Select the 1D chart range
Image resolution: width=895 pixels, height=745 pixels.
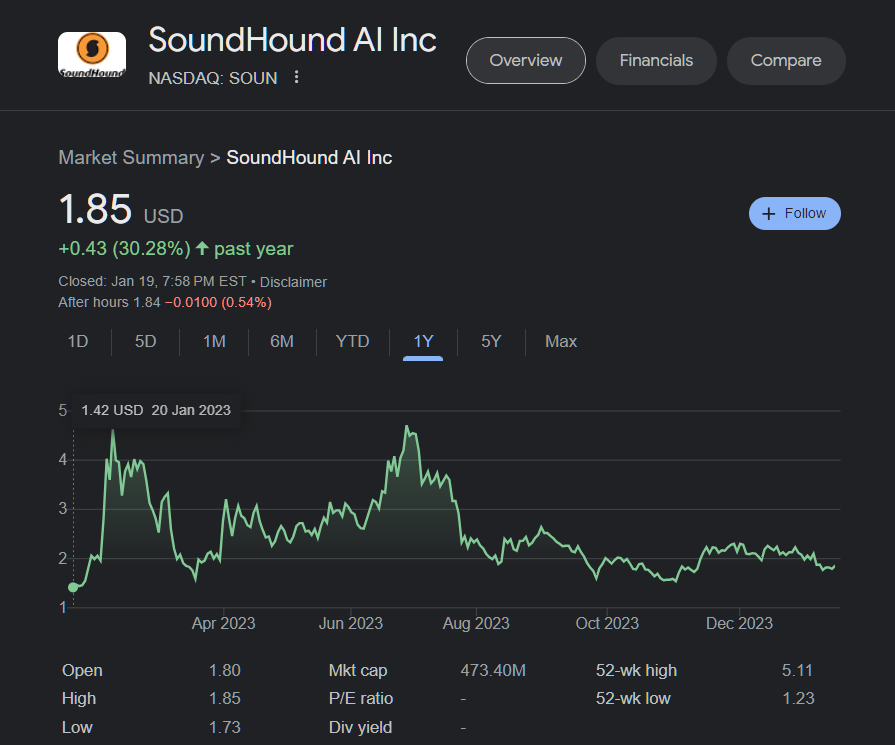tap(78, 341)
